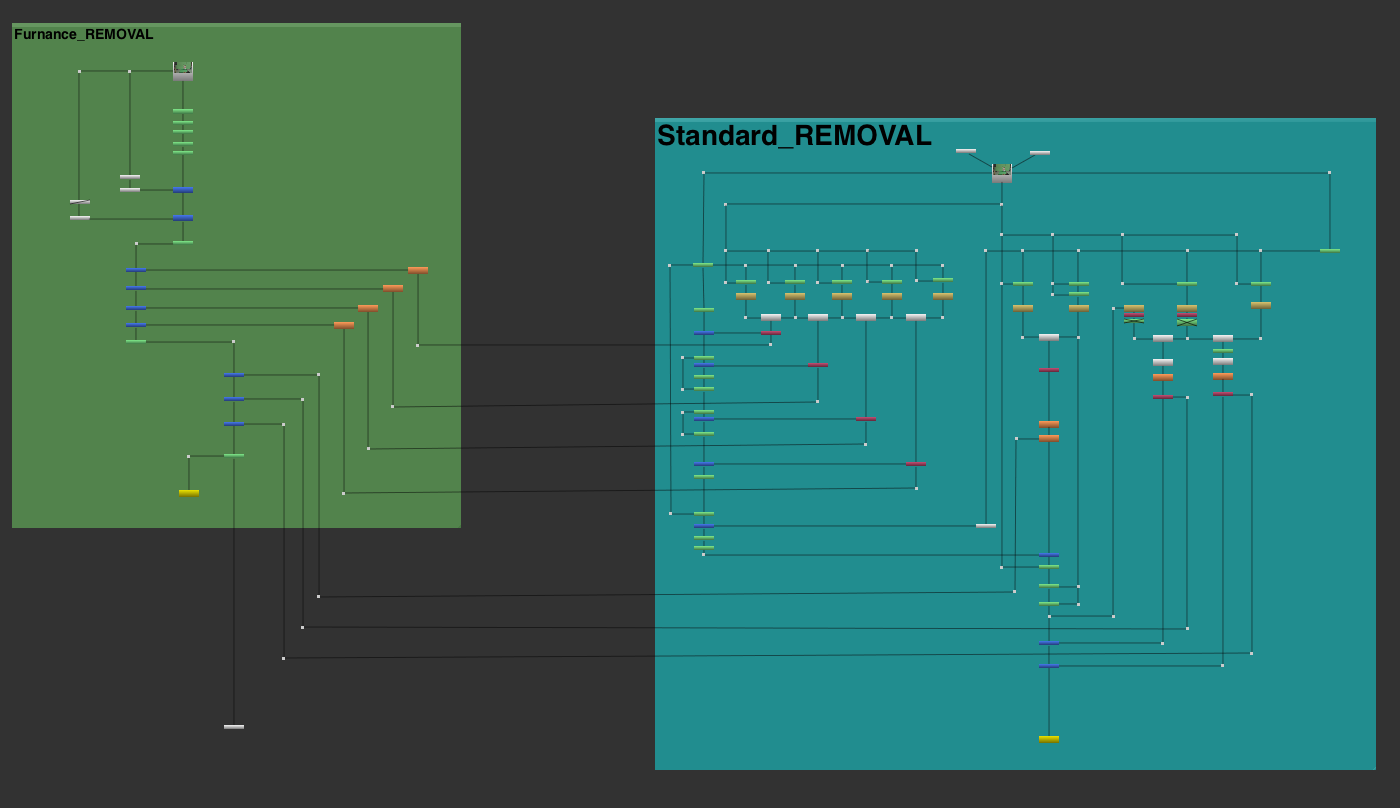The width and height of the screenshot is (1400, 808).
Task: Select the disabled slashed gray node in Furnance_REMOVAL
Action: pos(80,202)
